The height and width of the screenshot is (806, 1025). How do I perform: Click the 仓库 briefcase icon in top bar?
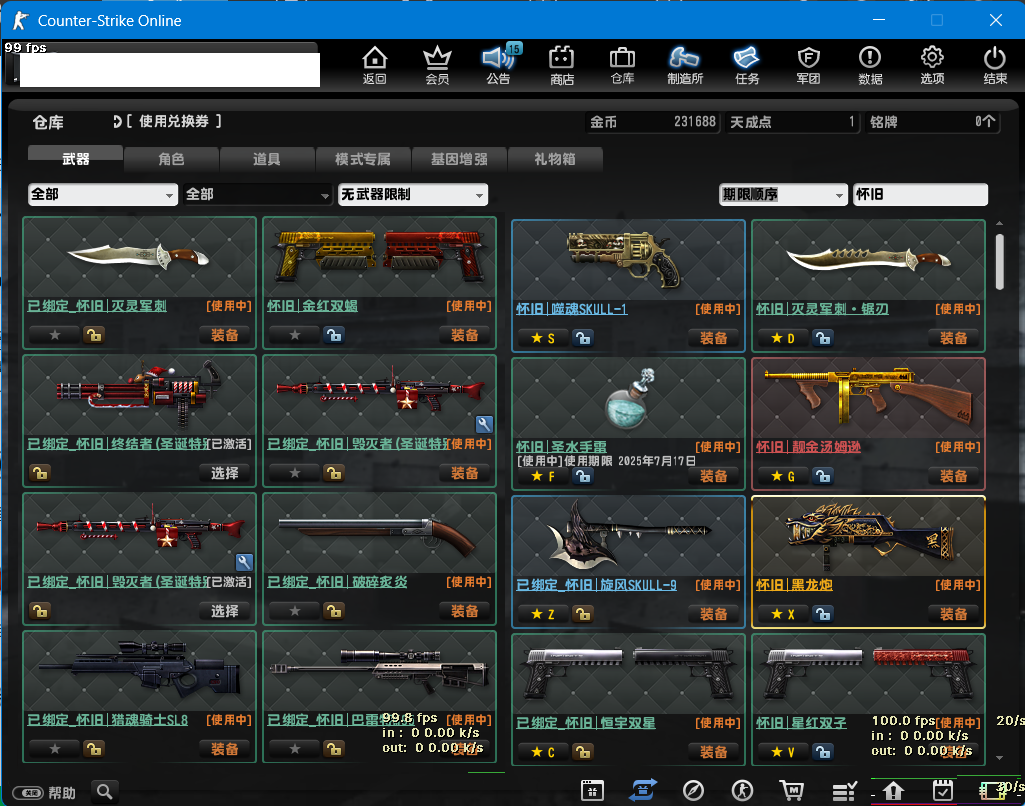pos(622,65)
